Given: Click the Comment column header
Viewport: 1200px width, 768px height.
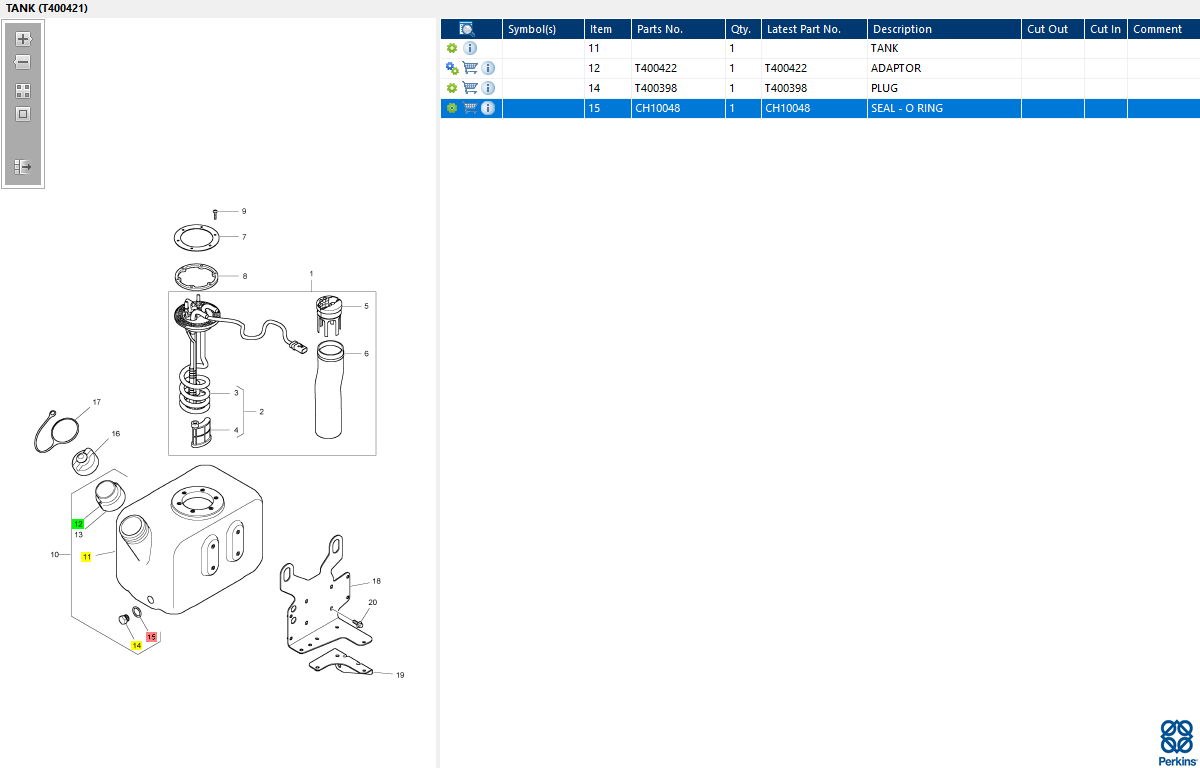Looking at the screenshot, I should (1164, 29).
